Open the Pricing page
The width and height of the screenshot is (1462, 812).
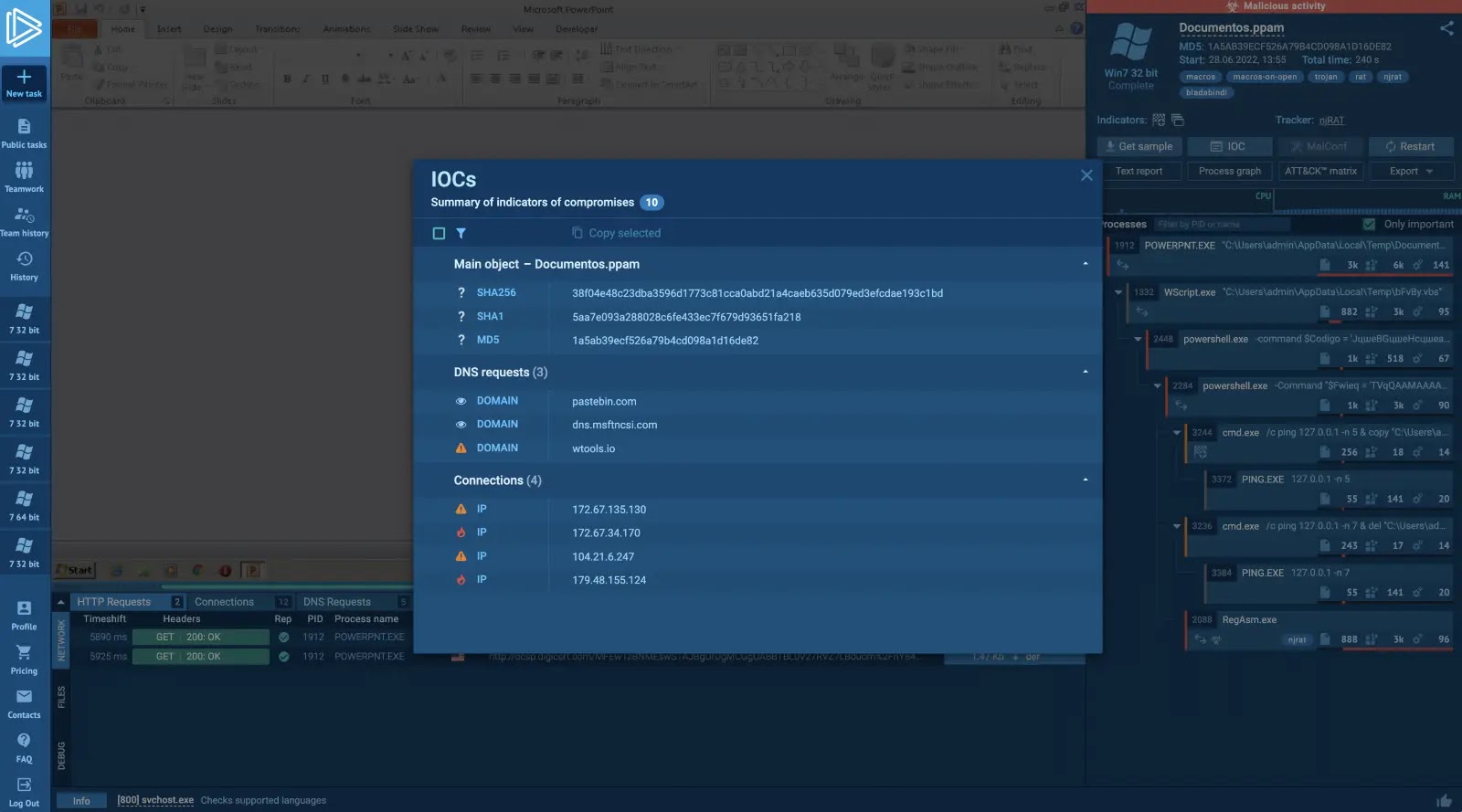pos(25,659)
